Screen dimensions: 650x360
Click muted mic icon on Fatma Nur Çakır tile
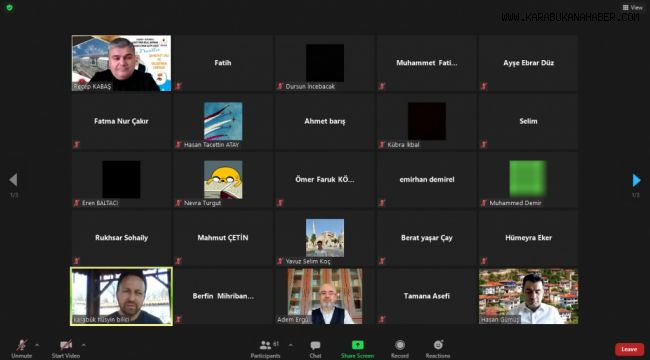[x=76, y=144]
